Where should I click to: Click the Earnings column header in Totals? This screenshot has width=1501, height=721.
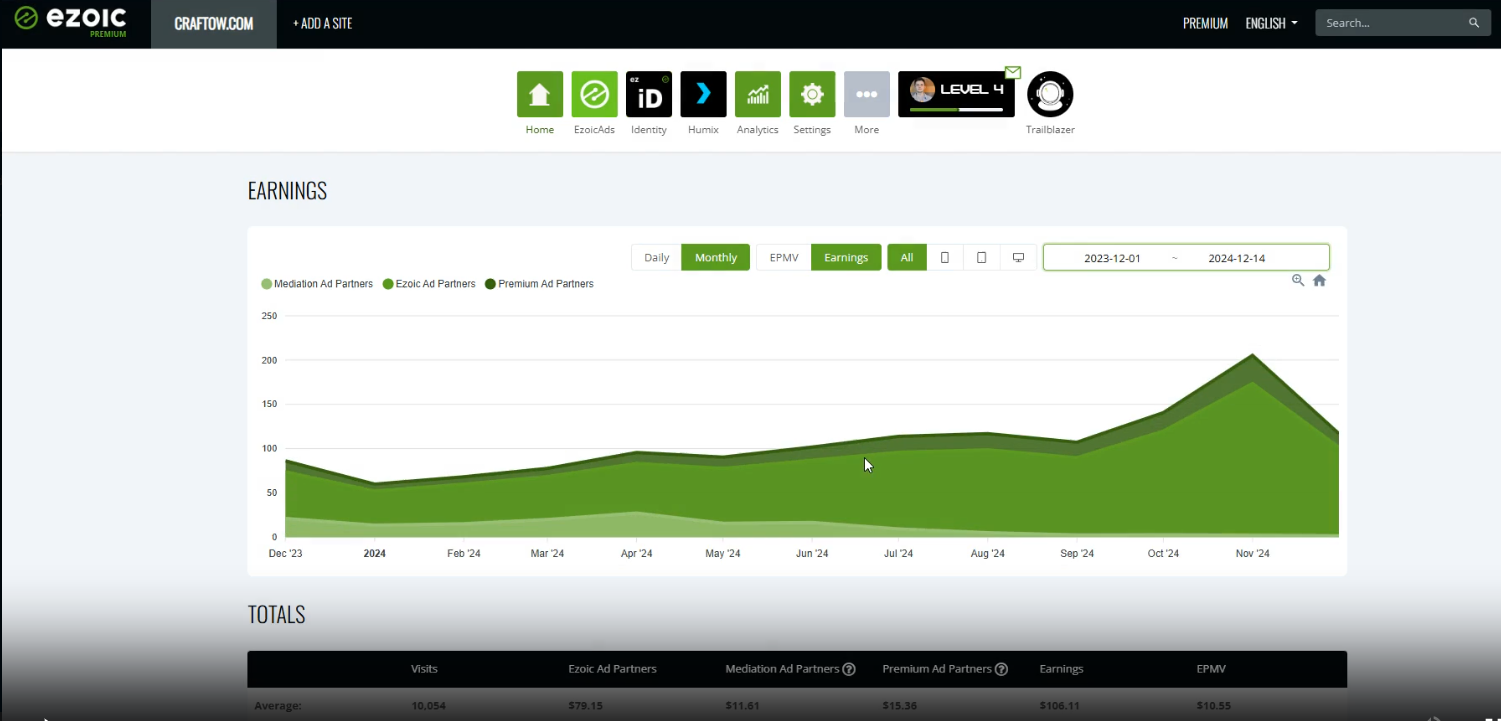pyautogui.click(x=1061, y=669)
